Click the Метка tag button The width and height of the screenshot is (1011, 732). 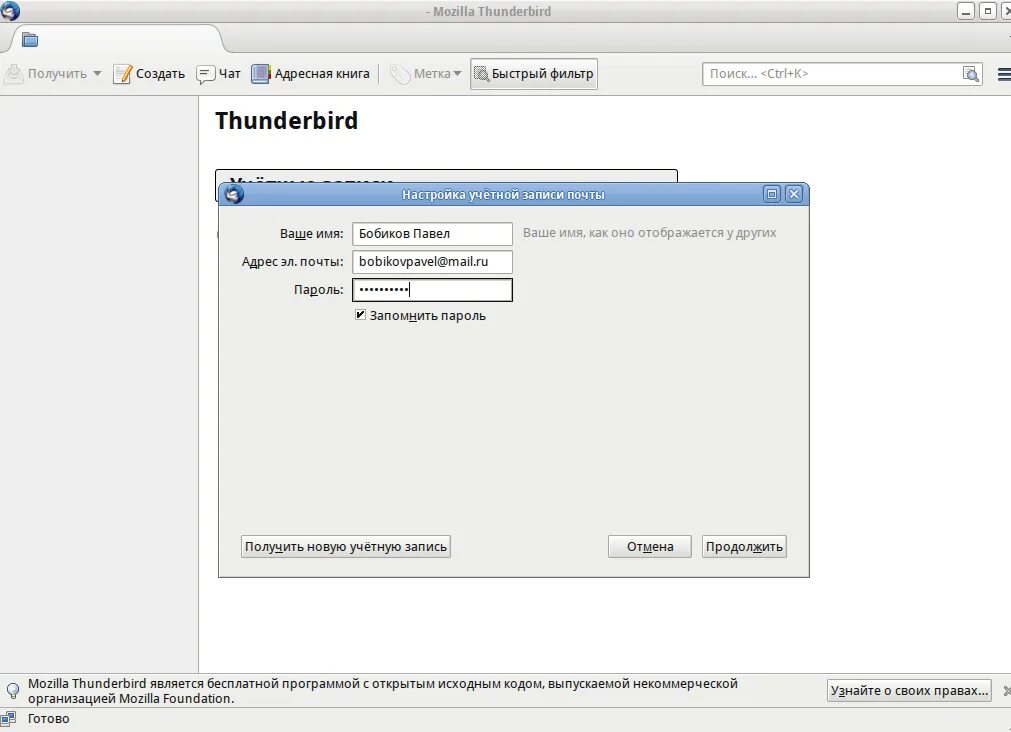pyautogui.click(x=420, y=74)
